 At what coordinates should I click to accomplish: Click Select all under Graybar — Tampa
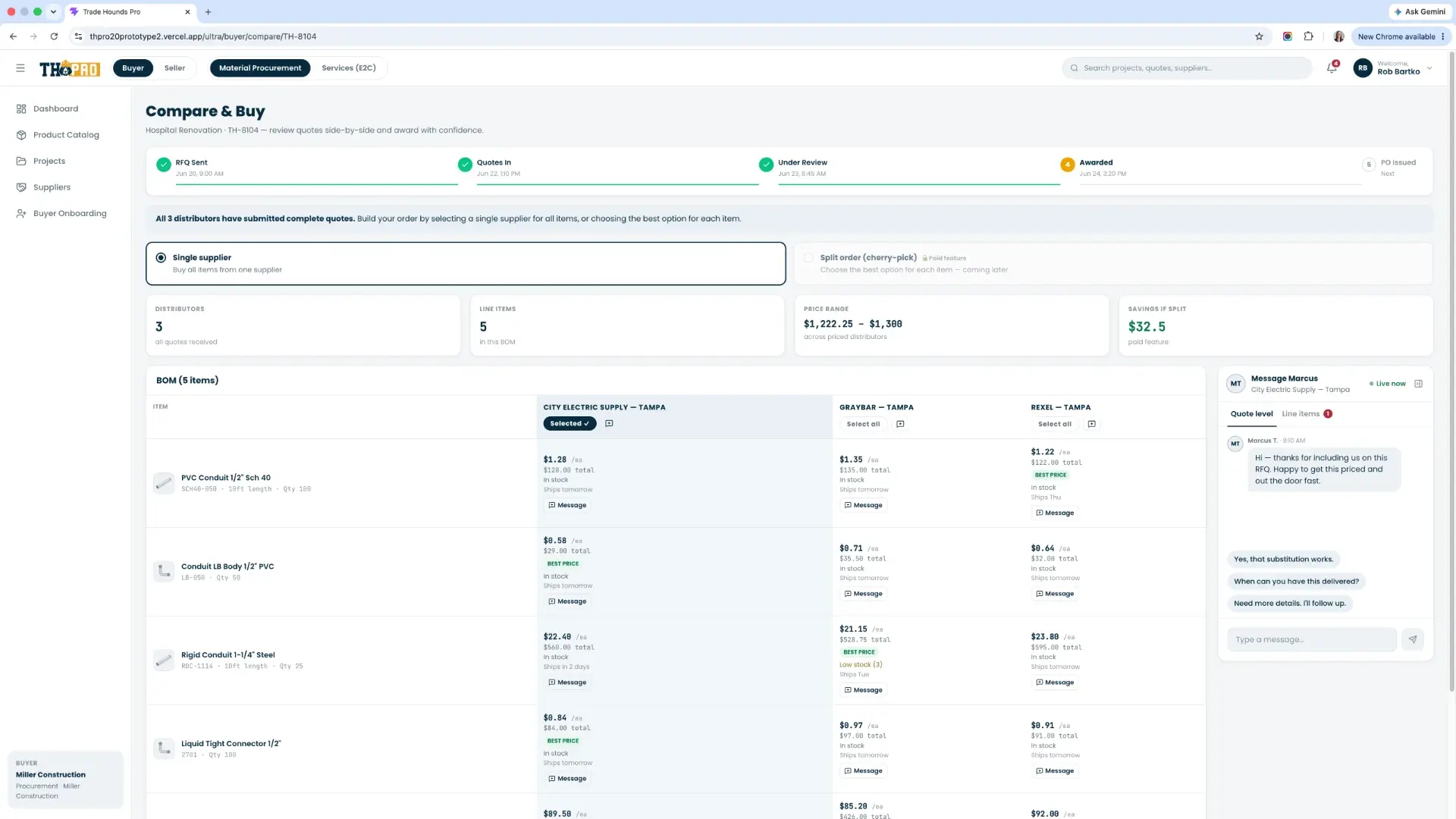tap(863, 425)
